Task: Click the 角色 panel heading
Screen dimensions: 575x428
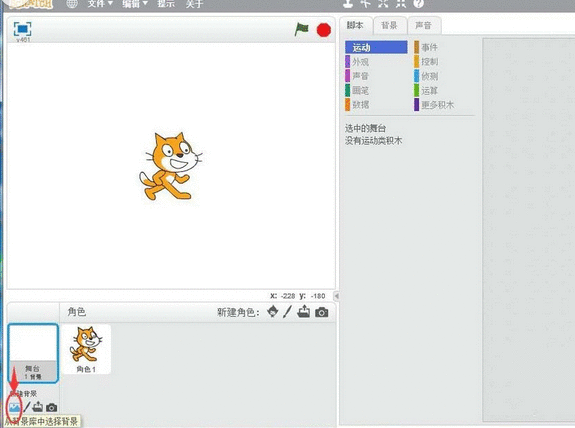Action: pos(77,312)
